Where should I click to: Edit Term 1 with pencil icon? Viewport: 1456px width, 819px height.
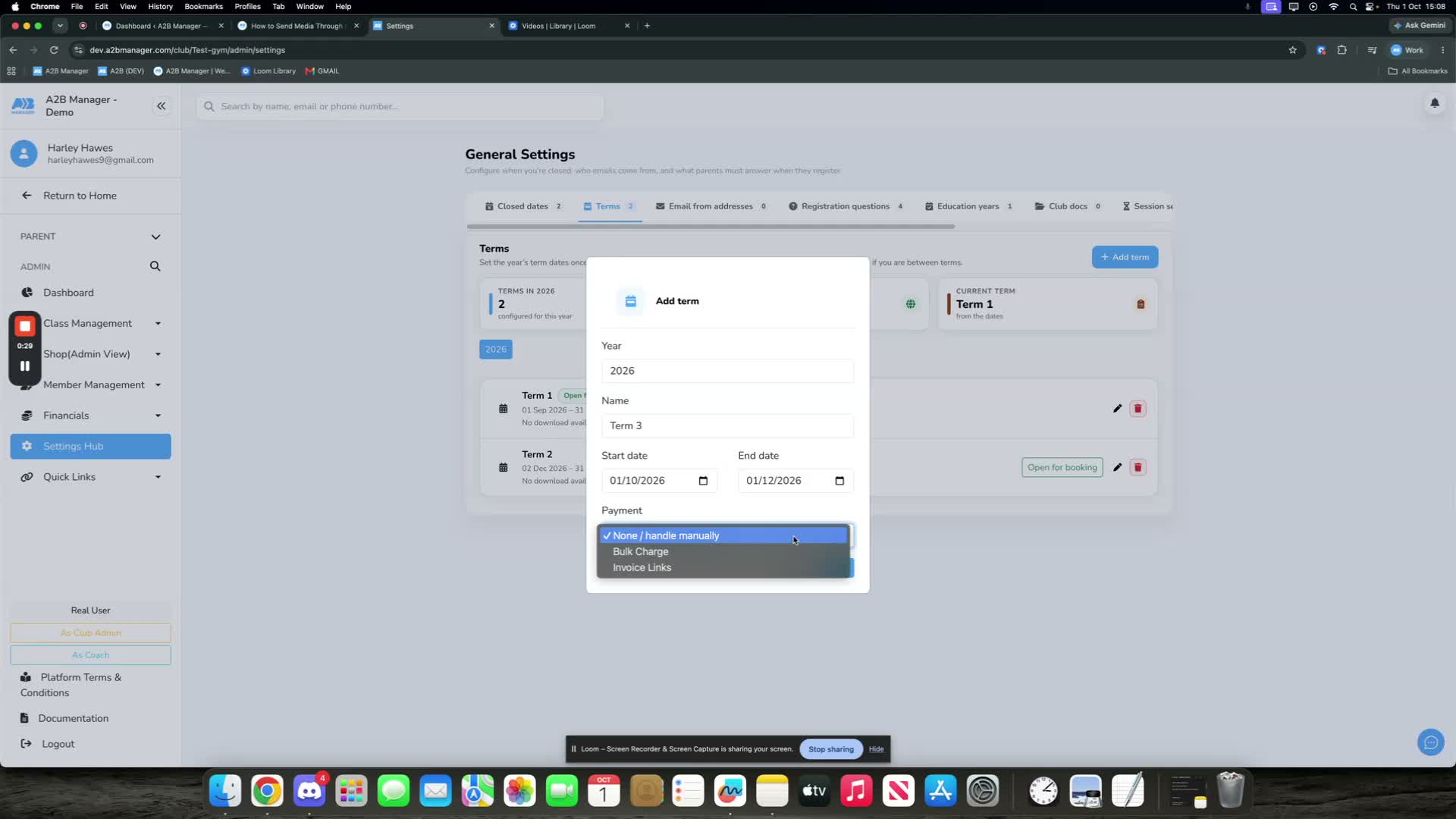[1117, 409]
